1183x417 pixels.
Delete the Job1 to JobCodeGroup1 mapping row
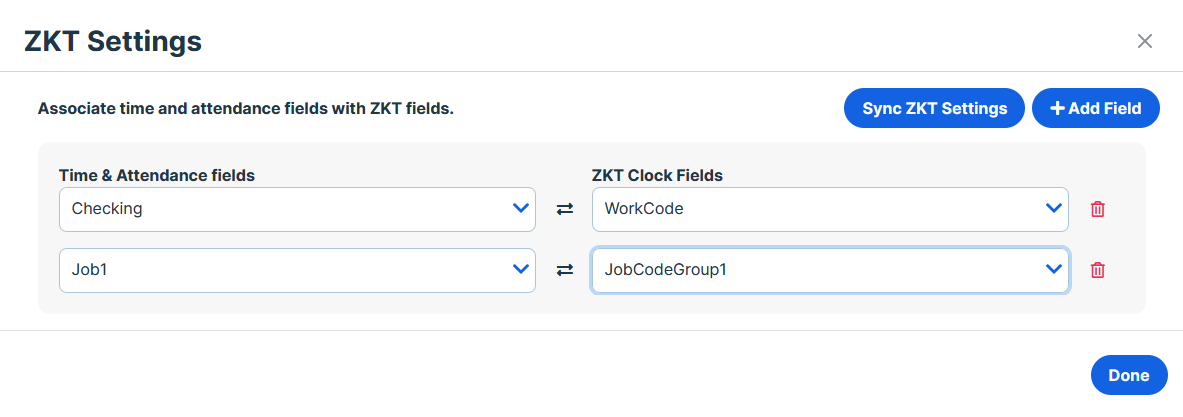[1098, 270]
